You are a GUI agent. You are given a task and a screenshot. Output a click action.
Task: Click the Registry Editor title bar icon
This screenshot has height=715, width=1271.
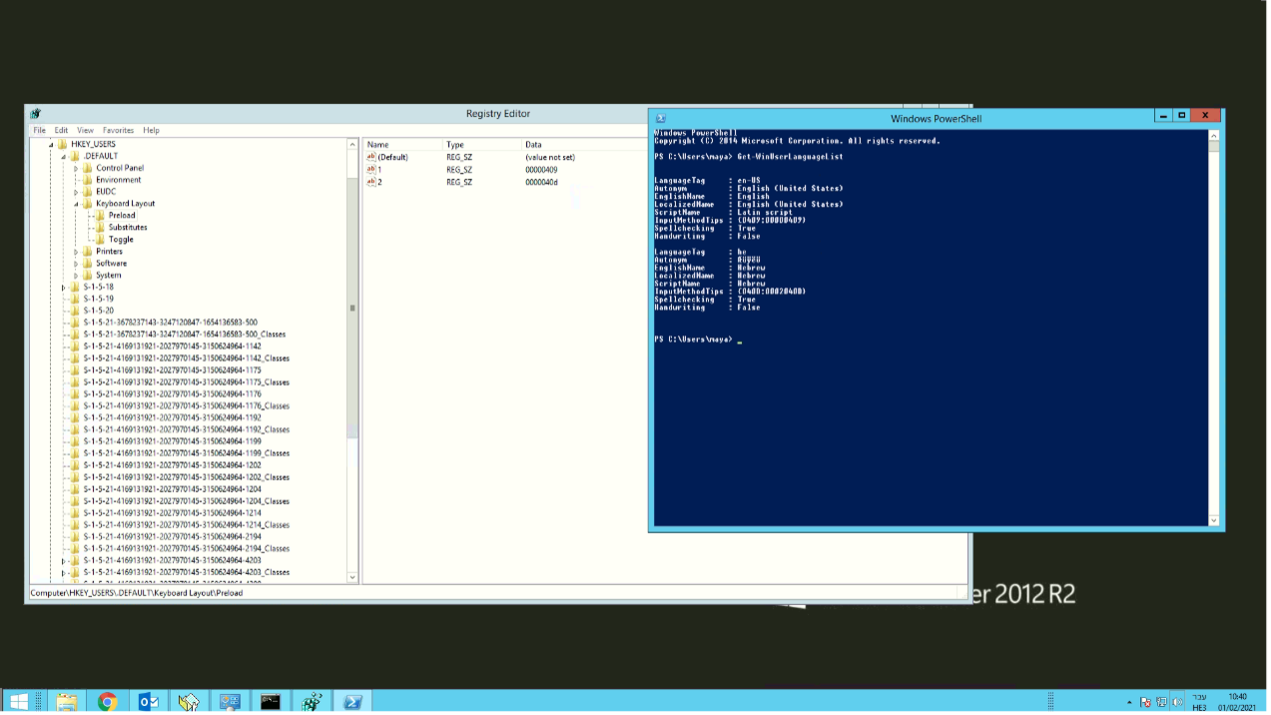(35, 114)
